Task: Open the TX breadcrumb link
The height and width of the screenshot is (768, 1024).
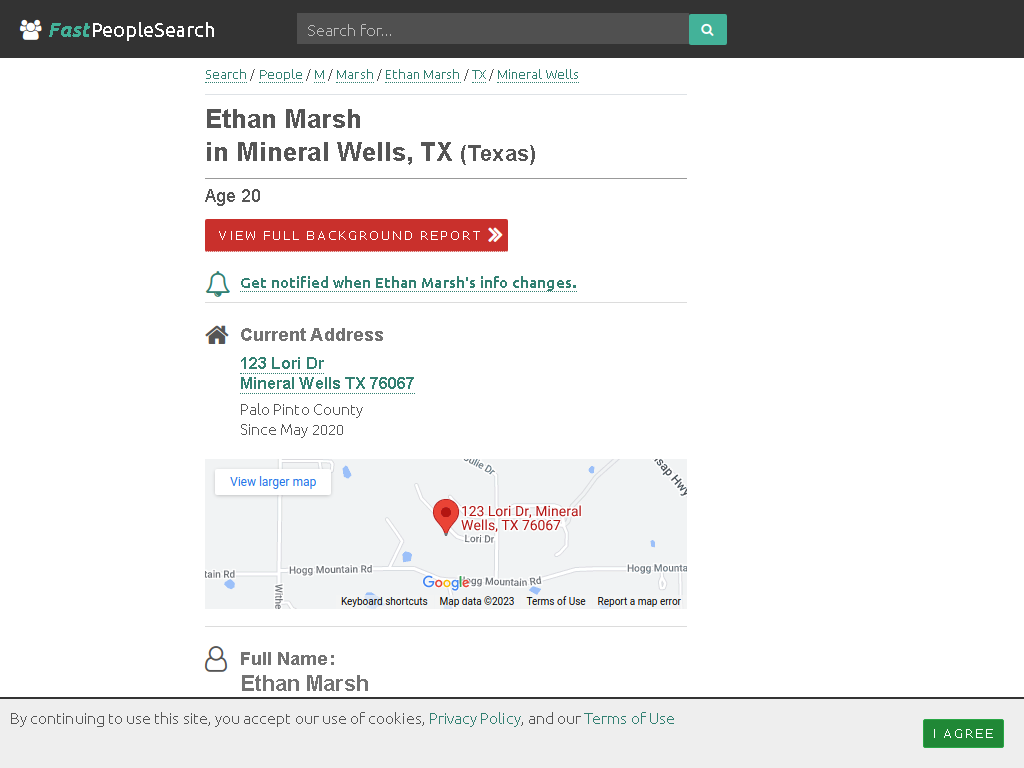Action: (x=479, y=74)
